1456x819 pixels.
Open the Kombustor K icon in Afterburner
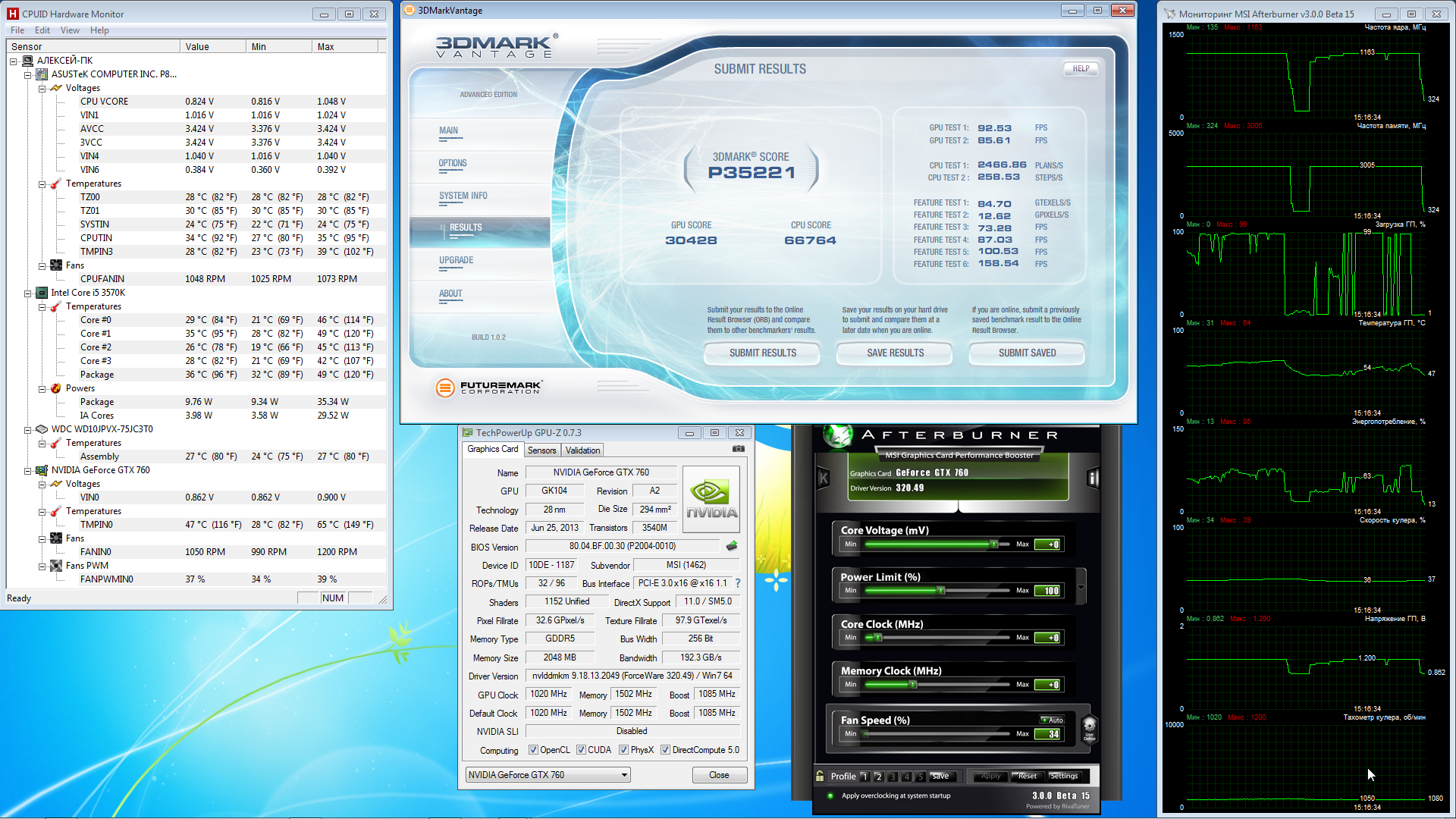point(824,479)
